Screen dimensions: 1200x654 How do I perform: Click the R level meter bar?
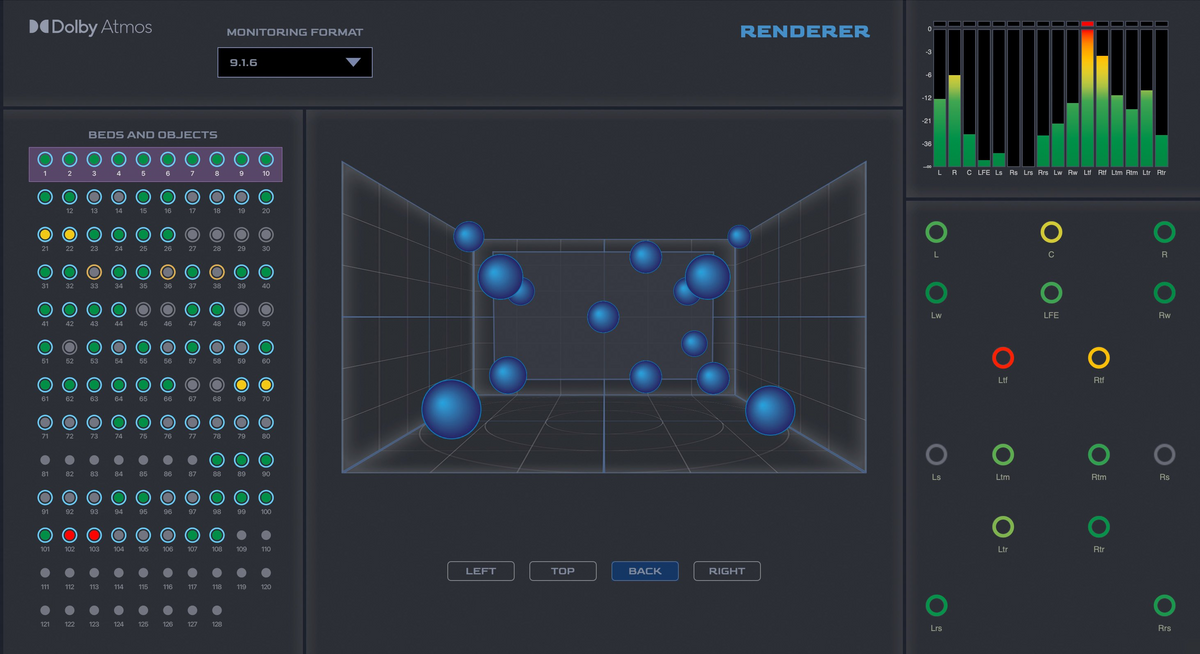point(954,97)
